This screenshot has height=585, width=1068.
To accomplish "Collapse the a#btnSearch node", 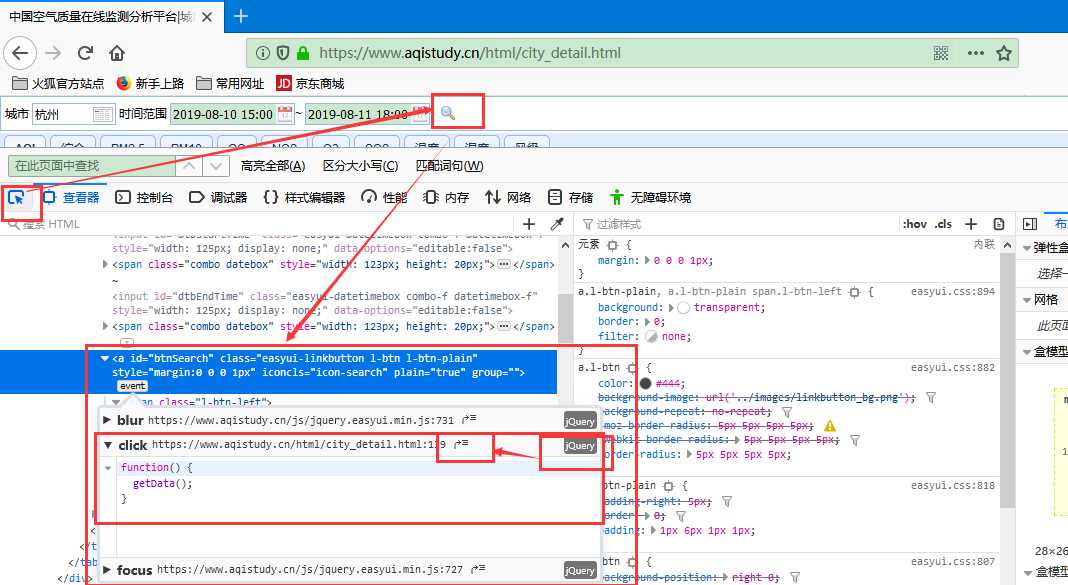I will pos(105,358).
